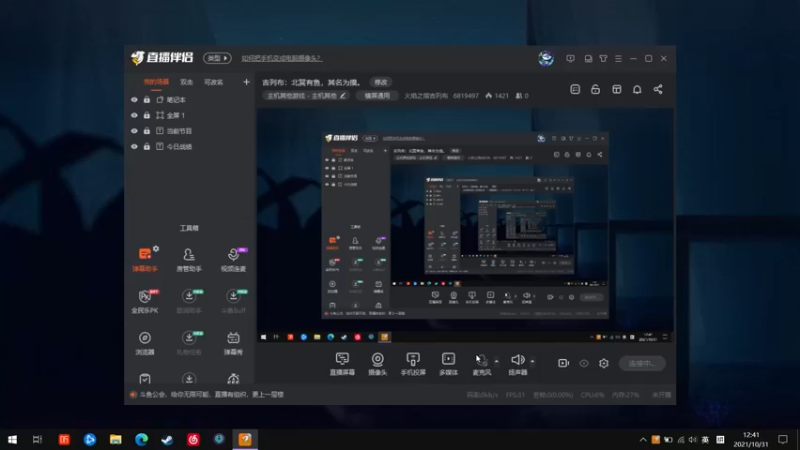The image size is (800, 450).
Task: Start recording with the camcorder icon
Action: click(563, 363)
